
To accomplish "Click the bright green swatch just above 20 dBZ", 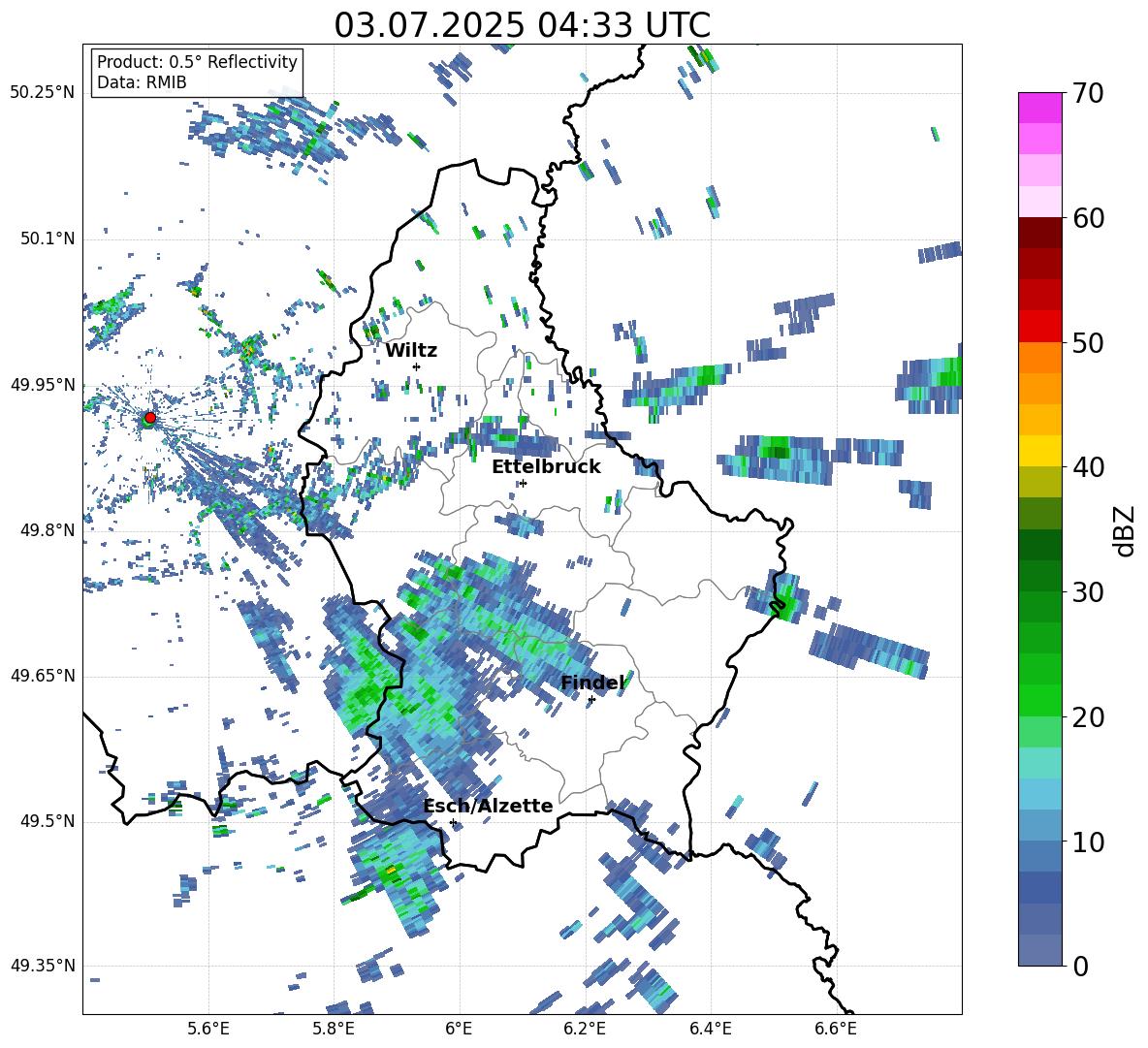I will tap(1039, 700).
